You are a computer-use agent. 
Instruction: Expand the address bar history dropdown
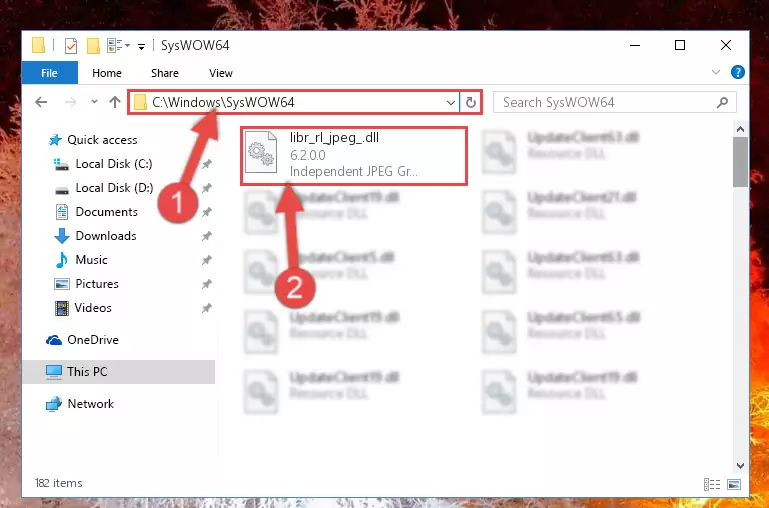pyautogui.click(x=451, y=102)
